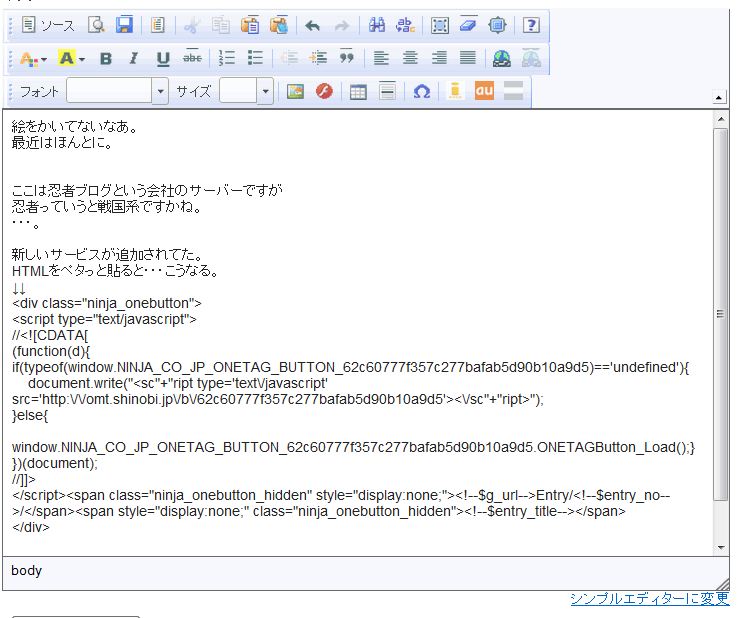This screenshot has height=618, width=739.
Task: Toggle bold formatting
Action: [106, 59]
